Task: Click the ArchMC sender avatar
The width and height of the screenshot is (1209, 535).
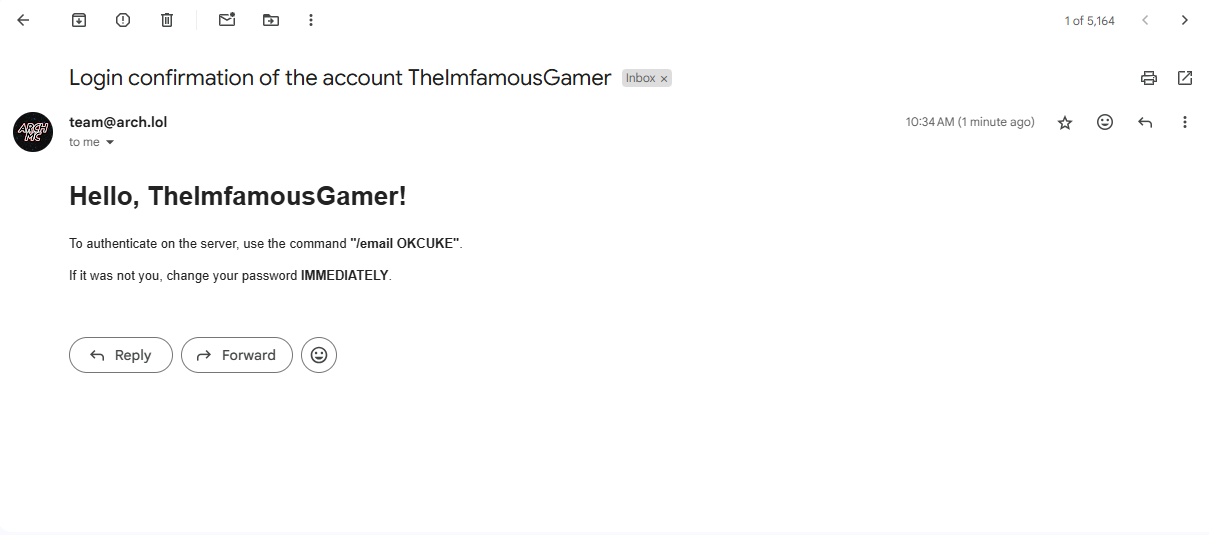Action: (33, 132)
